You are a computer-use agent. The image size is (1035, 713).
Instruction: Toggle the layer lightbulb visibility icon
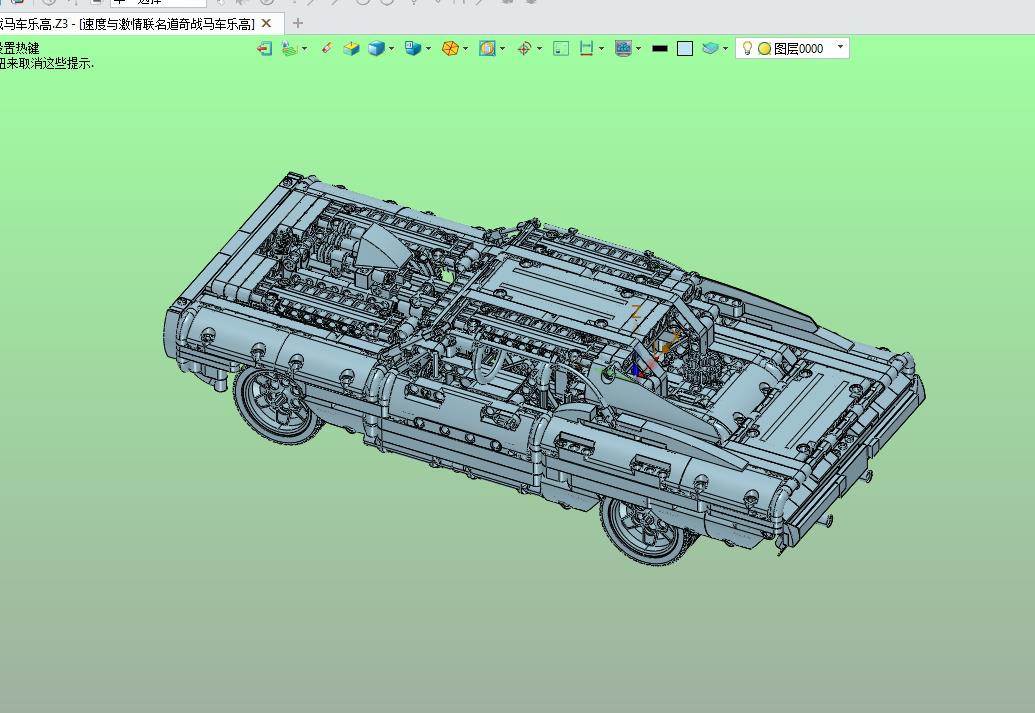click(x=747, y=48)
